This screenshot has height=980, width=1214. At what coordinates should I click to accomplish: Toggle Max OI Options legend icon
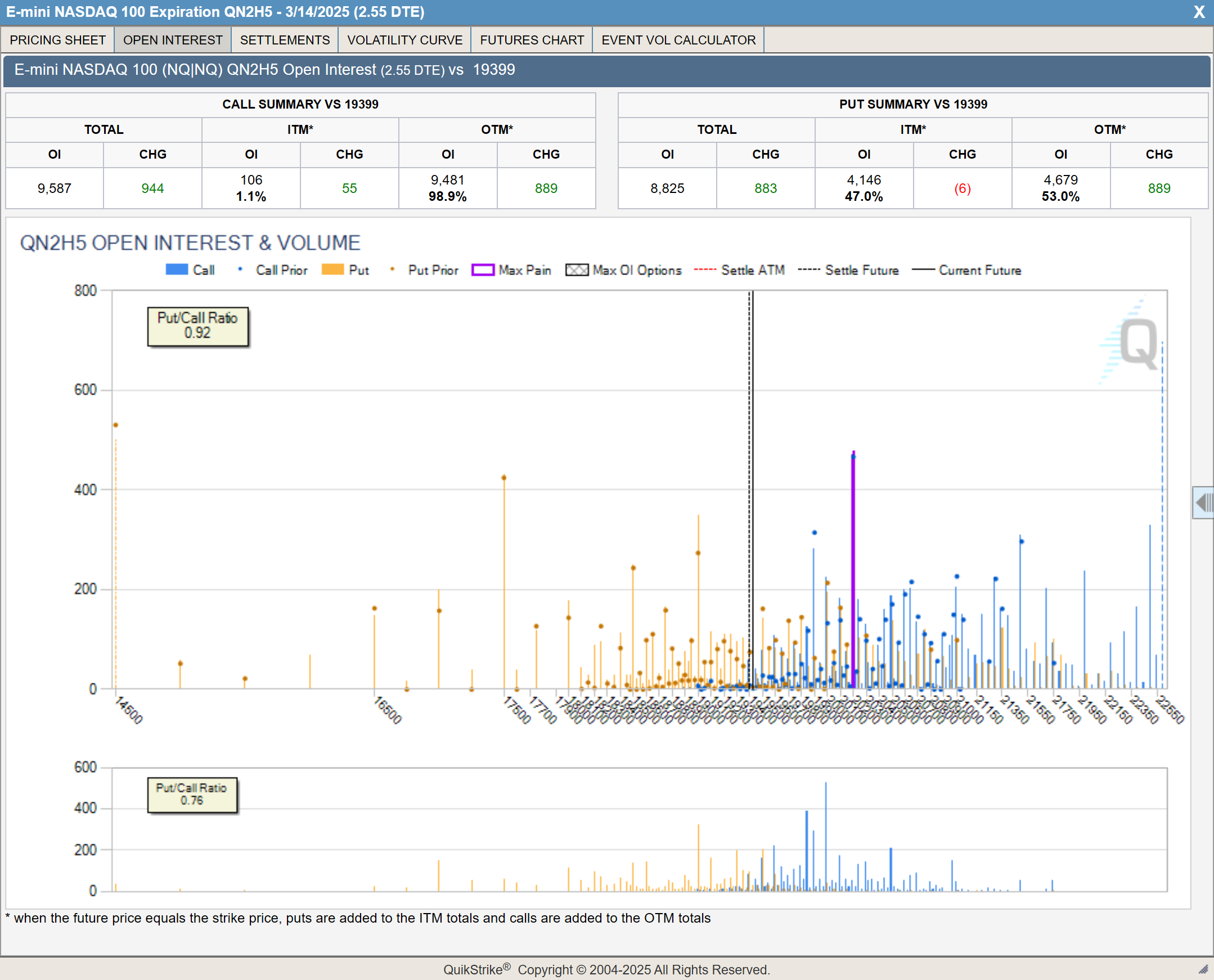[576, 270]
